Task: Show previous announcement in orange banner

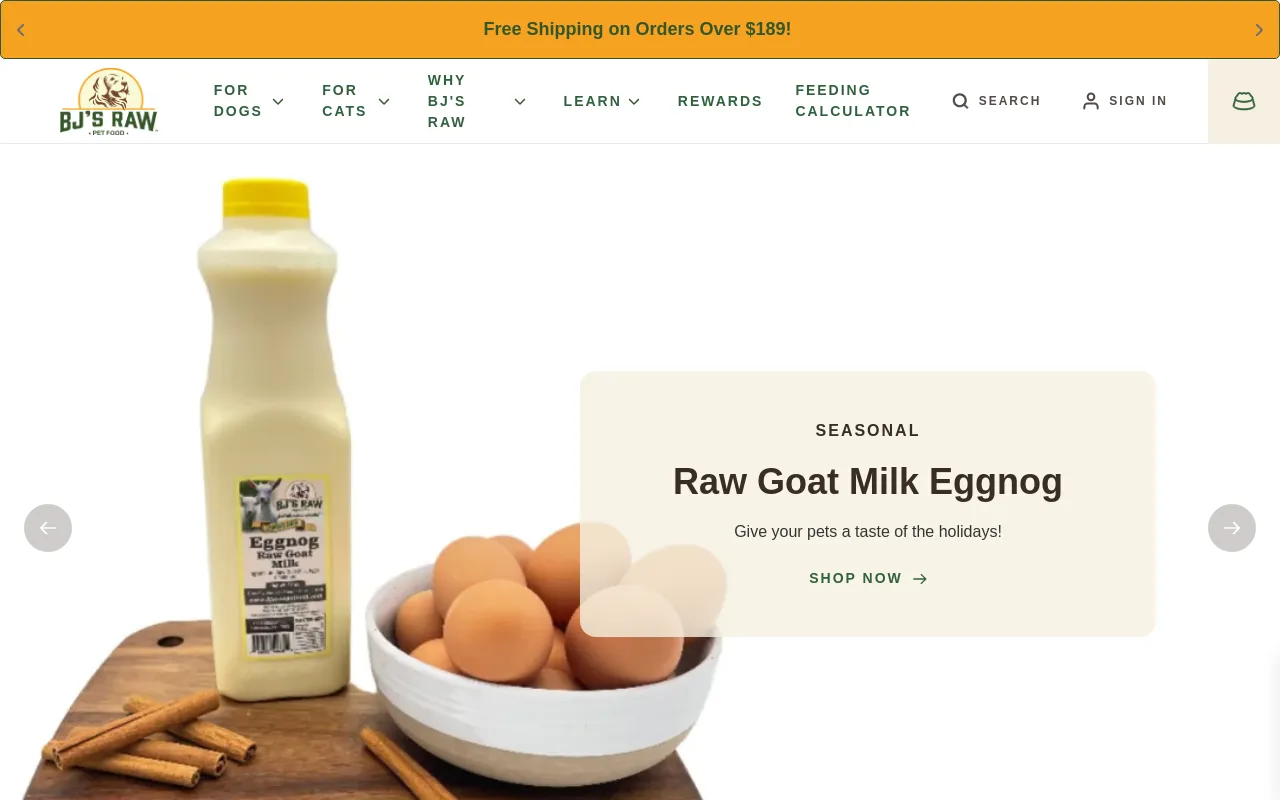Action: pyautogui.click(x=21, y=30)
